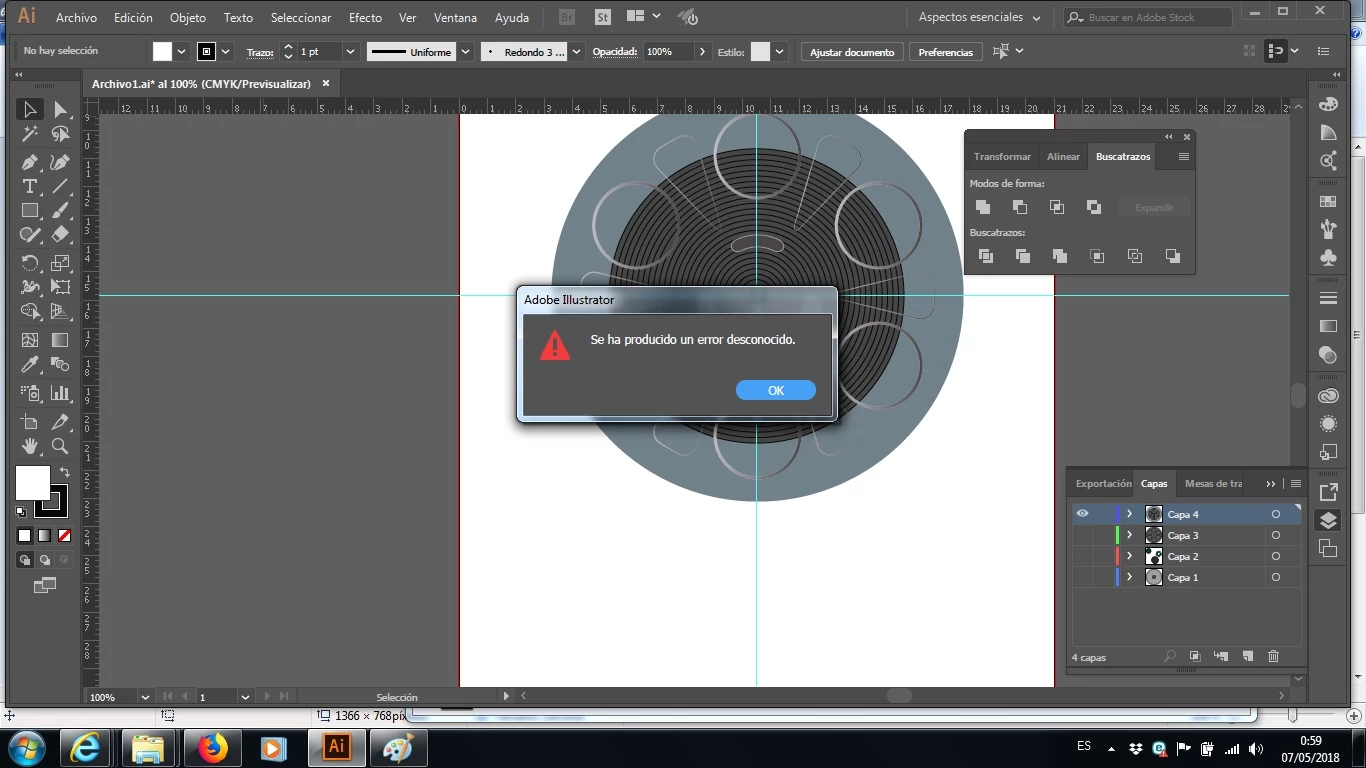Open the Ventana menu
This screenshot has width=1366, height=768.
[x=455, y=18]
